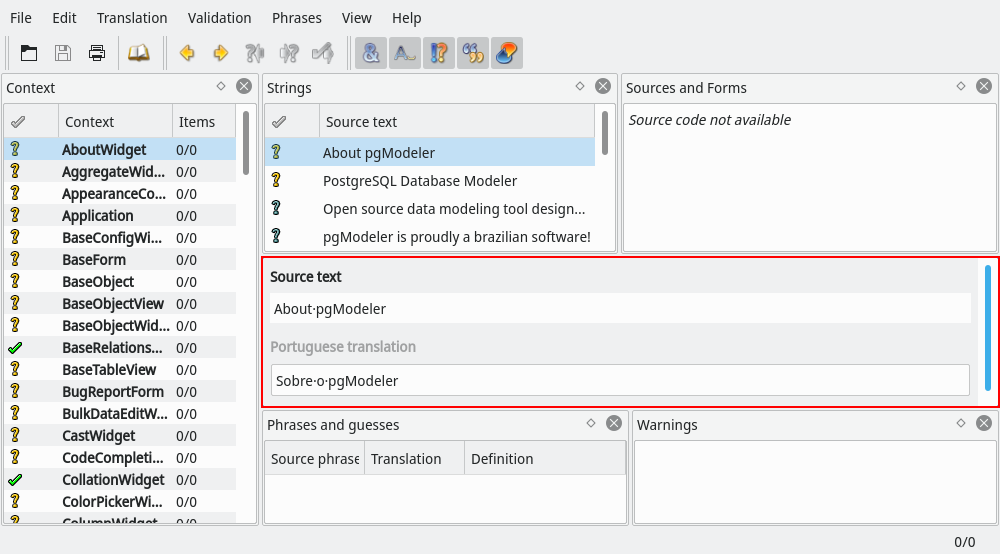This screenshot has height=554, width=1000.
Task: Select 'pgModeler is proudly a brazilian software!' string
Action: pos(430,237)
